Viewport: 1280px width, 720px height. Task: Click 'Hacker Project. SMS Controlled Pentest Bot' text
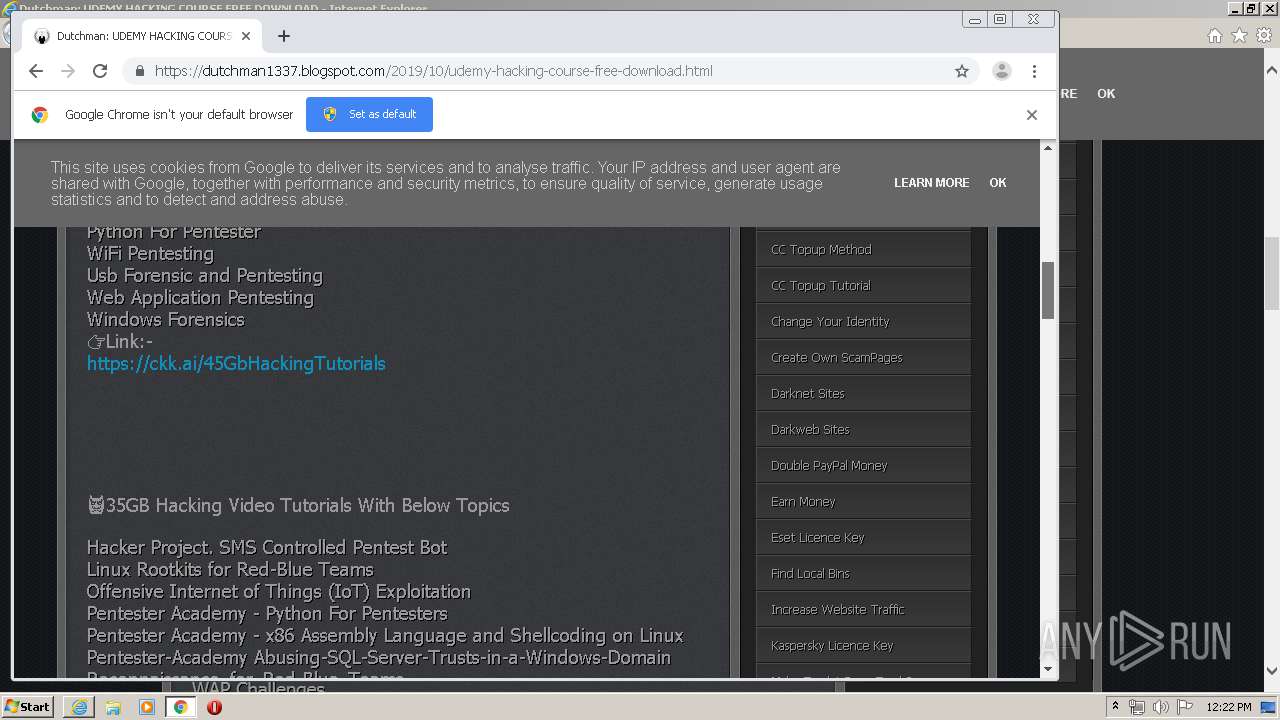267,547
